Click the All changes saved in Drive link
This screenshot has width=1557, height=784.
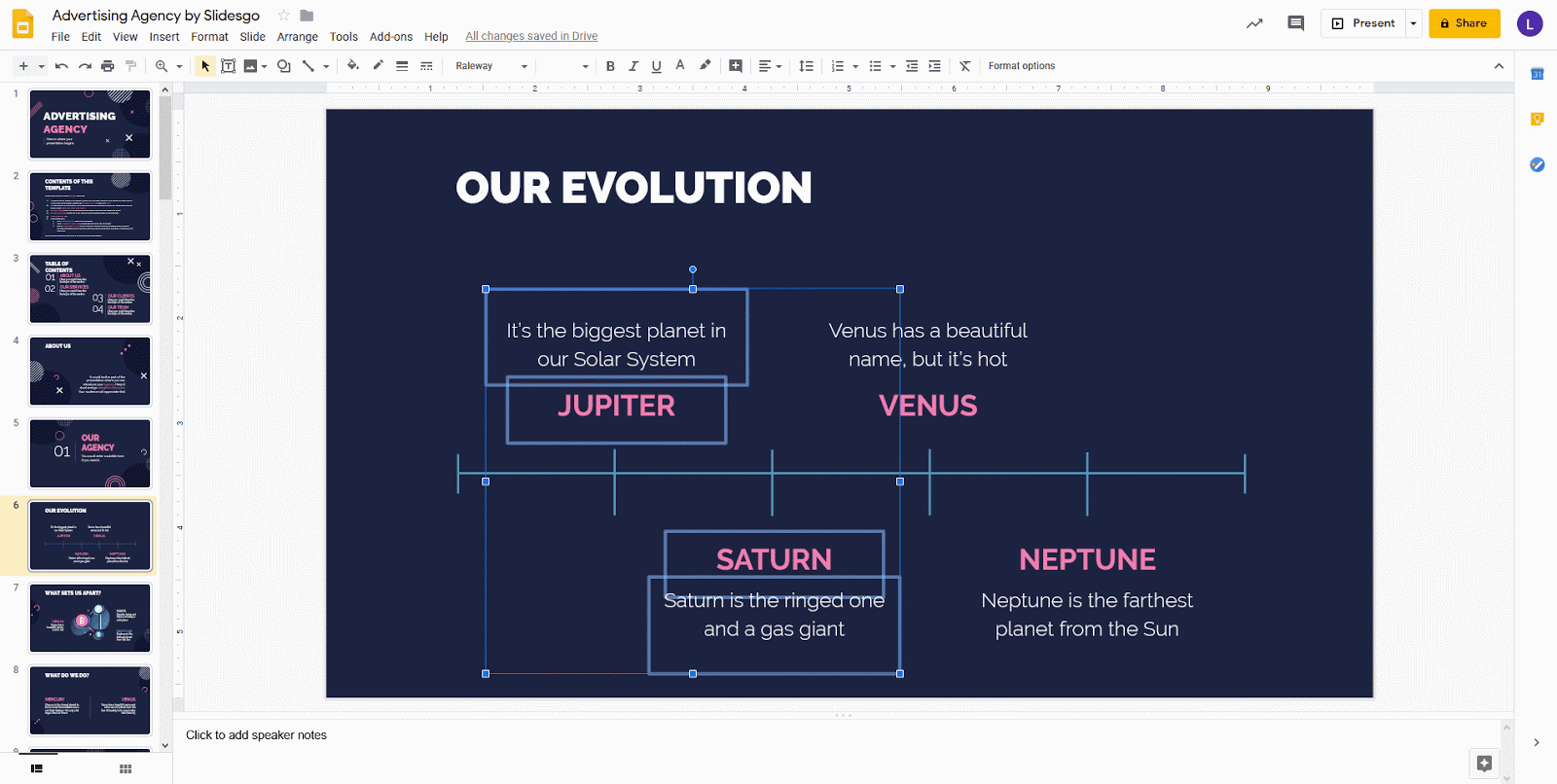531,37
